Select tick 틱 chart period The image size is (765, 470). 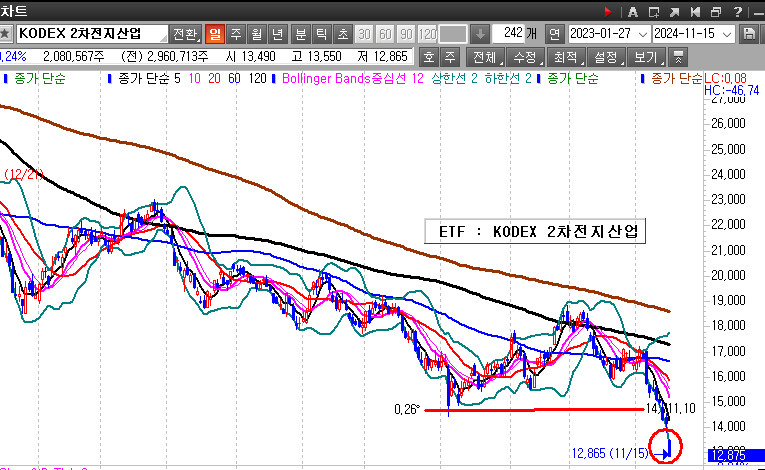pos(322,34)
